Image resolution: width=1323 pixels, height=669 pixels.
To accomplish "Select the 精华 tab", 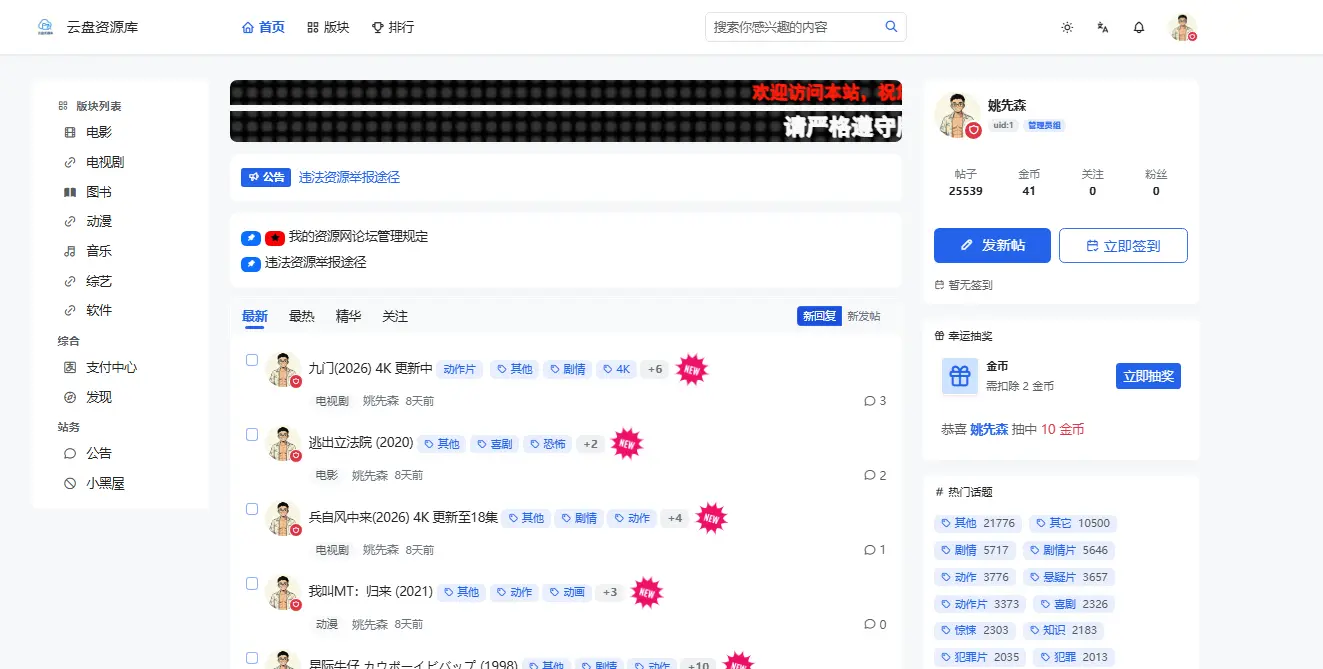I will (348, 316).
